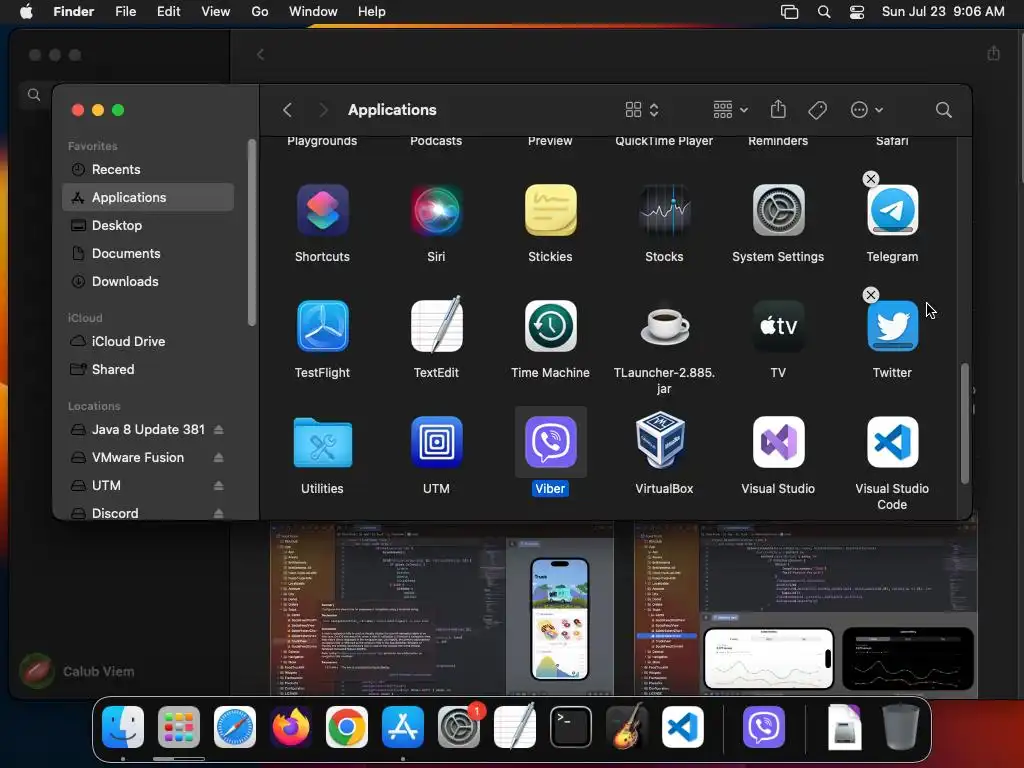Open Spotlight search in menu bar
The image size is (1024, 768).
[x=824, y=12]
